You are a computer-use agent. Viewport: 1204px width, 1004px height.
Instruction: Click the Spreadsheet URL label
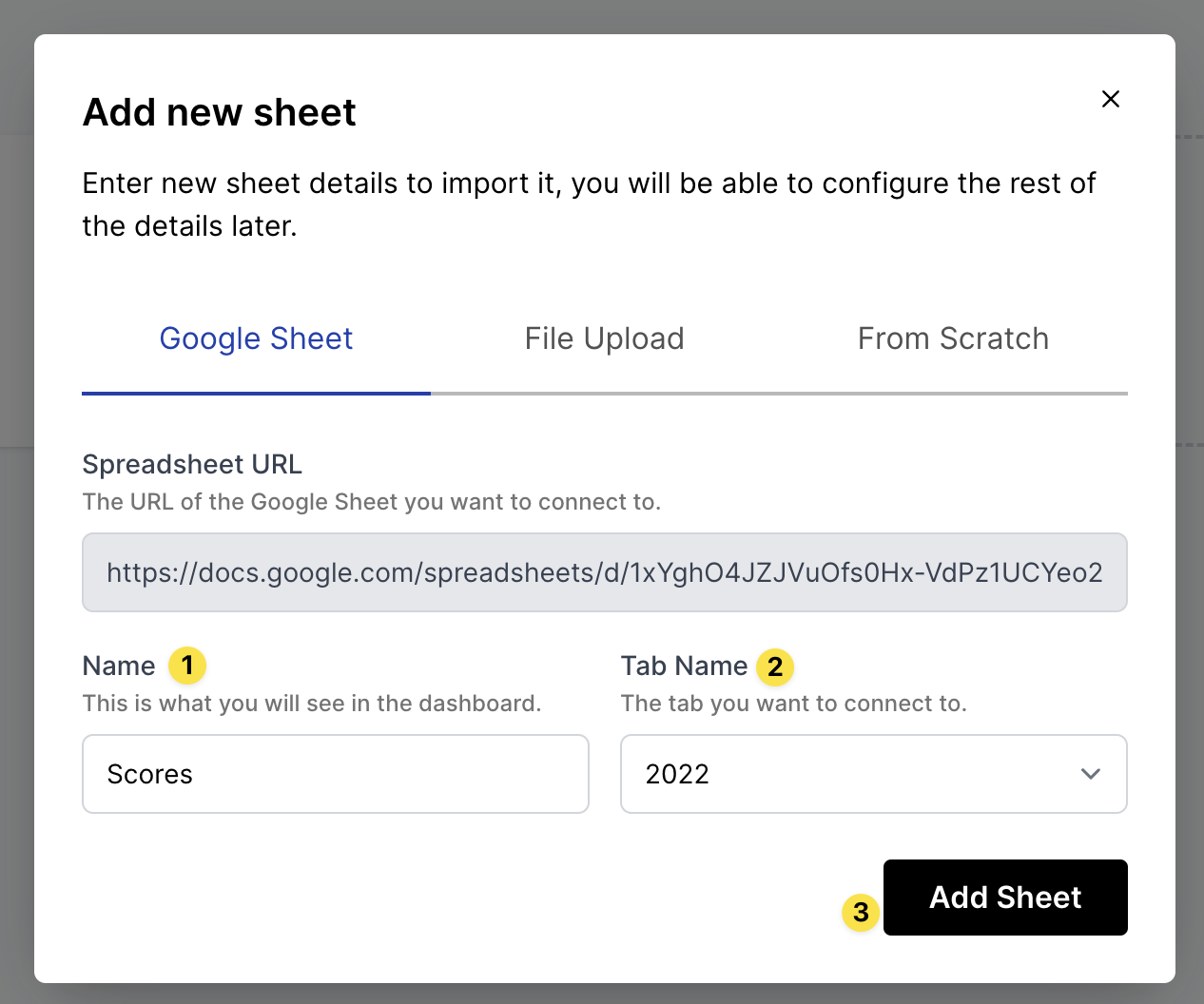192,464
